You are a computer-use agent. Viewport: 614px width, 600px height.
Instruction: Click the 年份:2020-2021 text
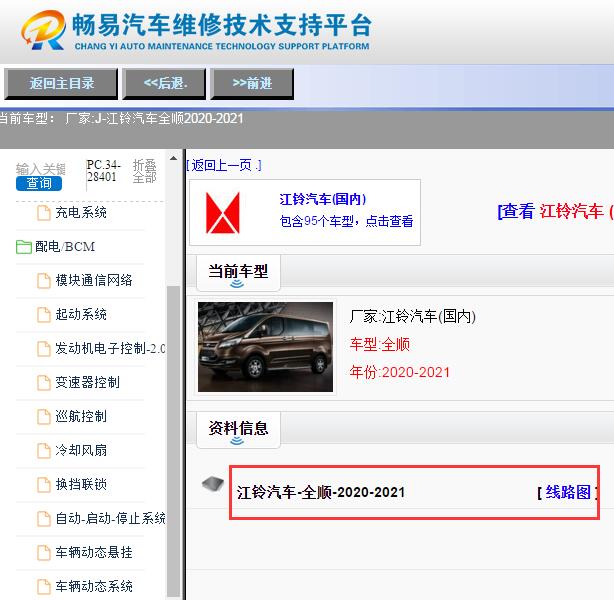pos(399,372)
